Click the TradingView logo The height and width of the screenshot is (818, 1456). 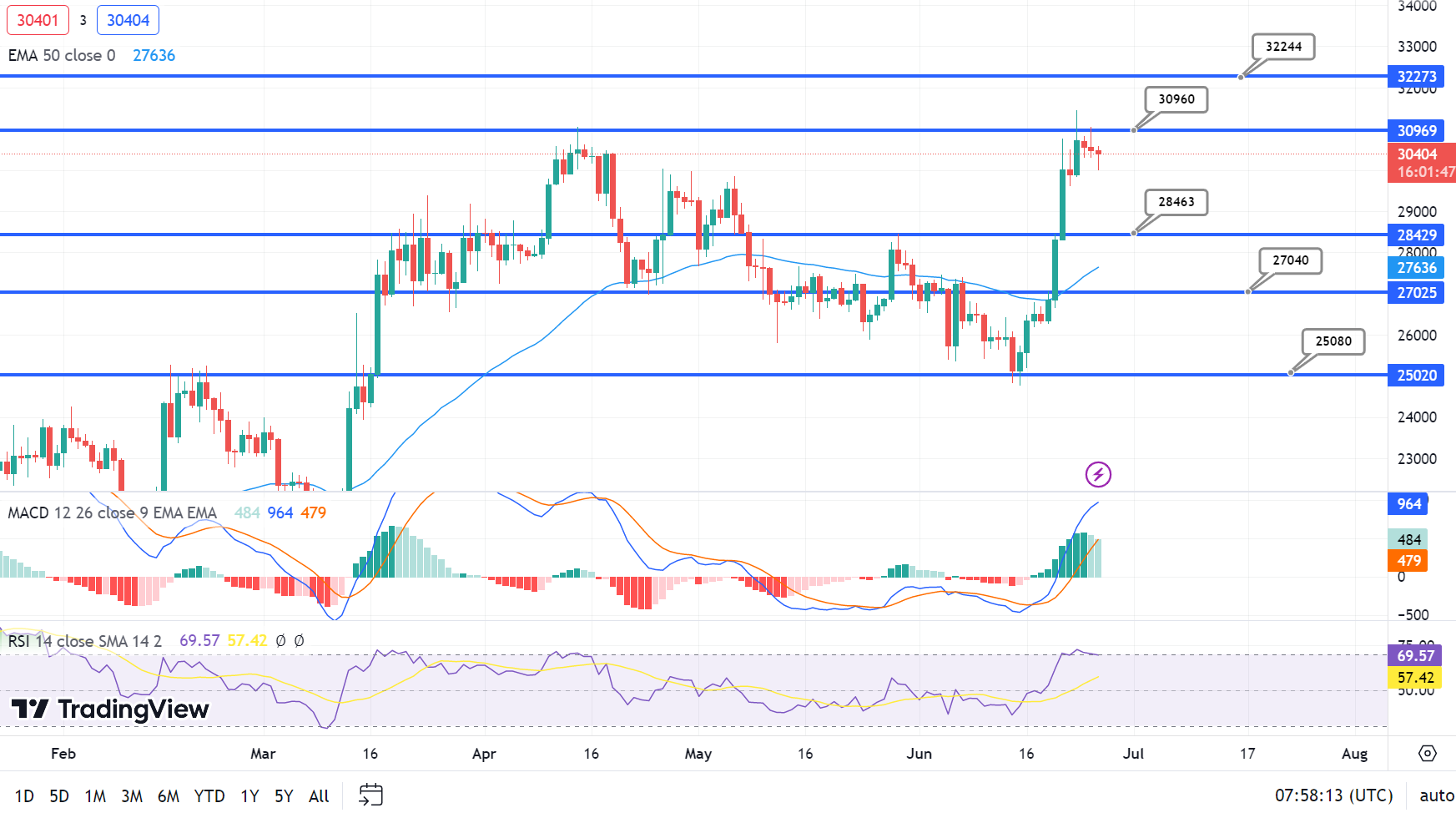coord(110,709)
